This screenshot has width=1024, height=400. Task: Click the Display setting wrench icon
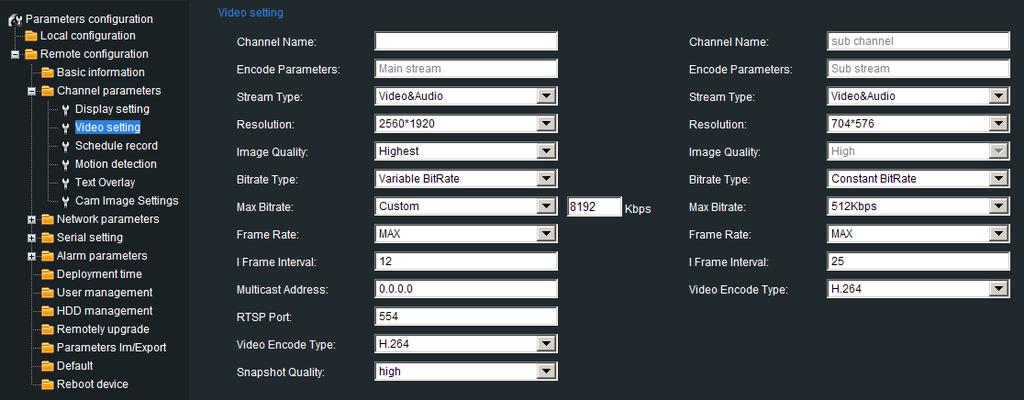coord(65,109)
